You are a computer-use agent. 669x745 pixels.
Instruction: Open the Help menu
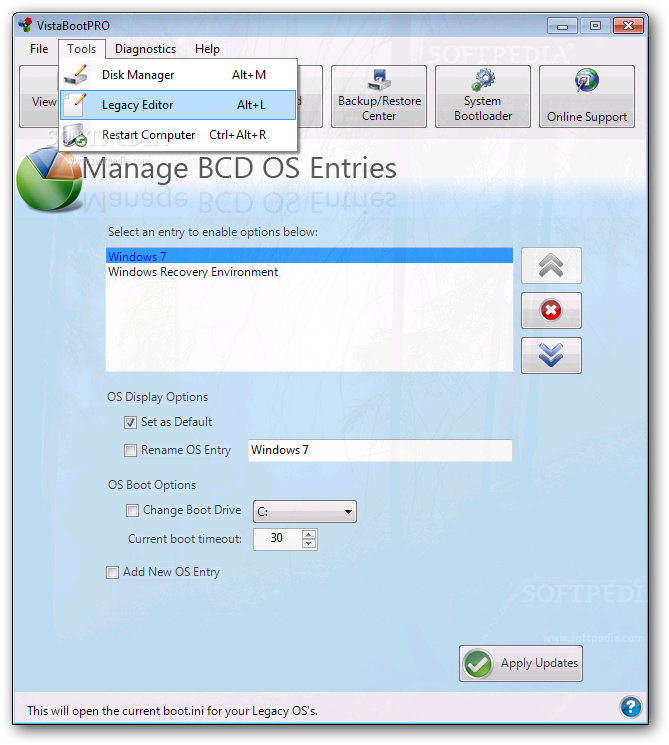click(207, 49)
